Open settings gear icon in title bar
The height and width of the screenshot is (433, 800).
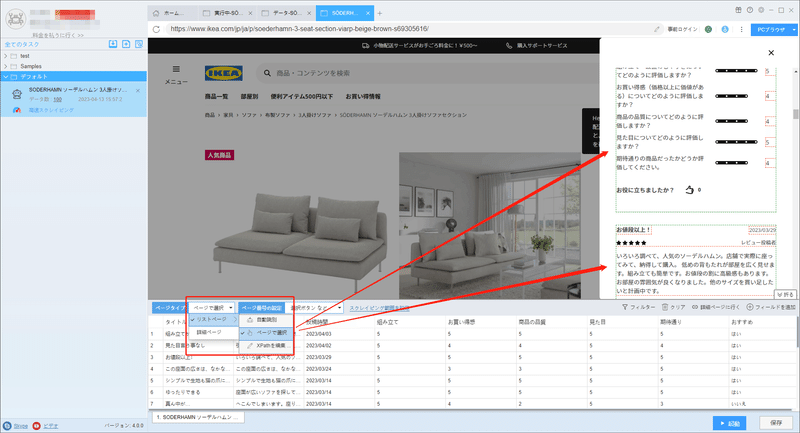pyautogui.click(x=761, y=10)
